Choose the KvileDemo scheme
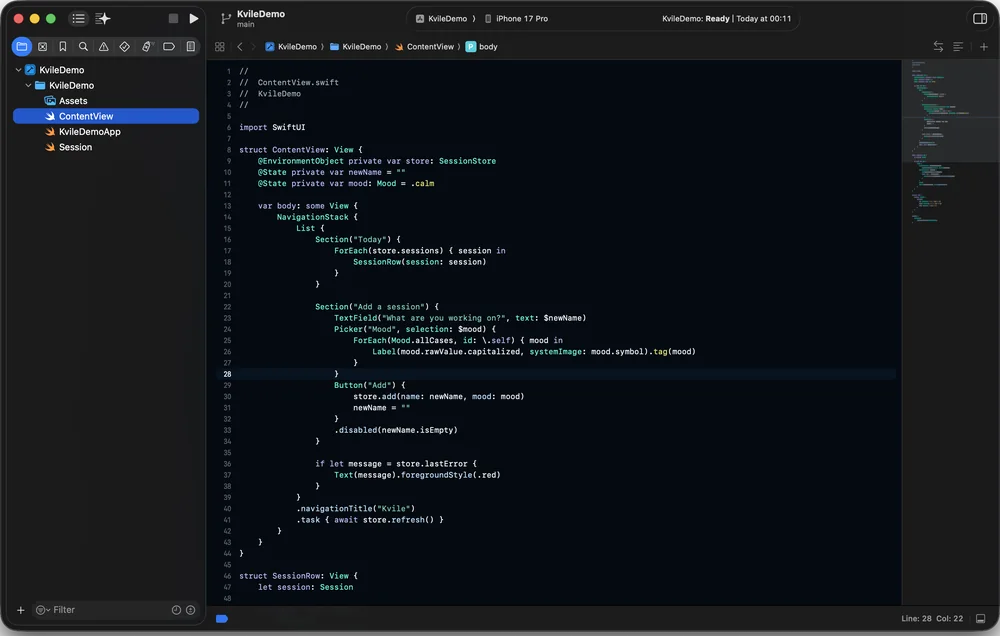 coord(442,18)
